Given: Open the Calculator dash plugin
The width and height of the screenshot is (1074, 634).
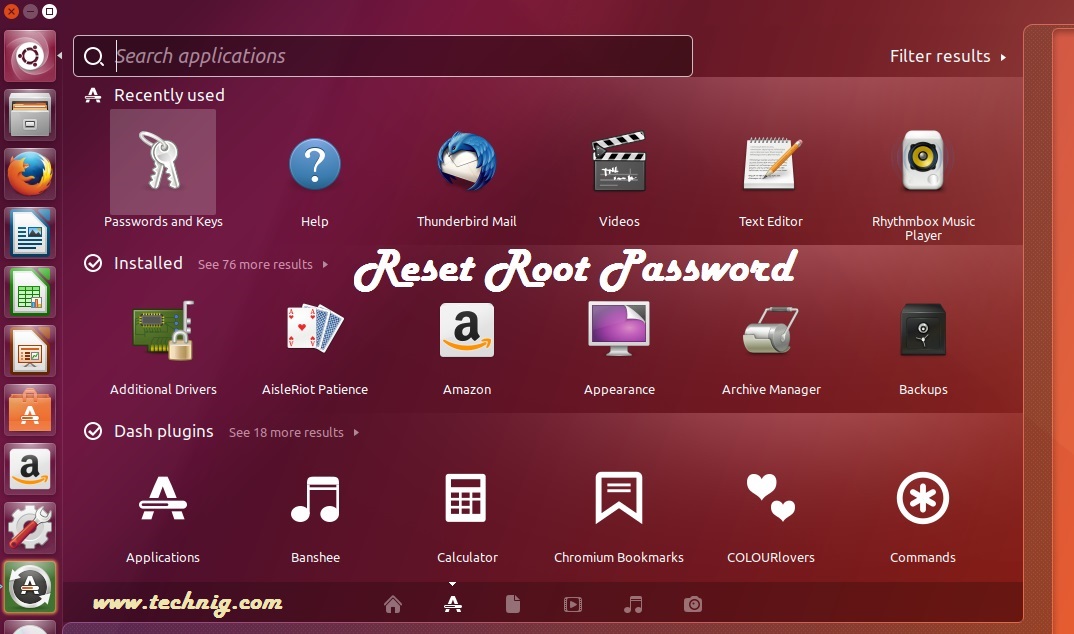Looking at the screenshot, I should click(x=466, y=497).
